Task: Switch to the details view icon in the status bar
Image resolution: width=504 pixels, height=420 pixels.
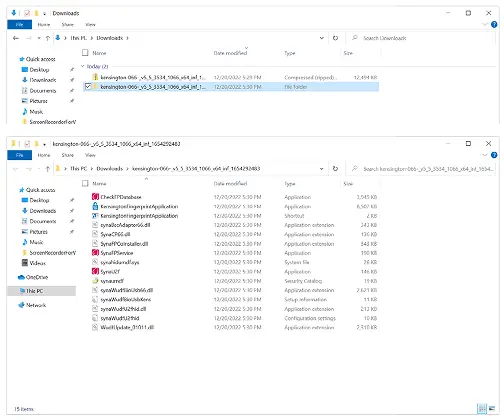Action: [482, 408]
